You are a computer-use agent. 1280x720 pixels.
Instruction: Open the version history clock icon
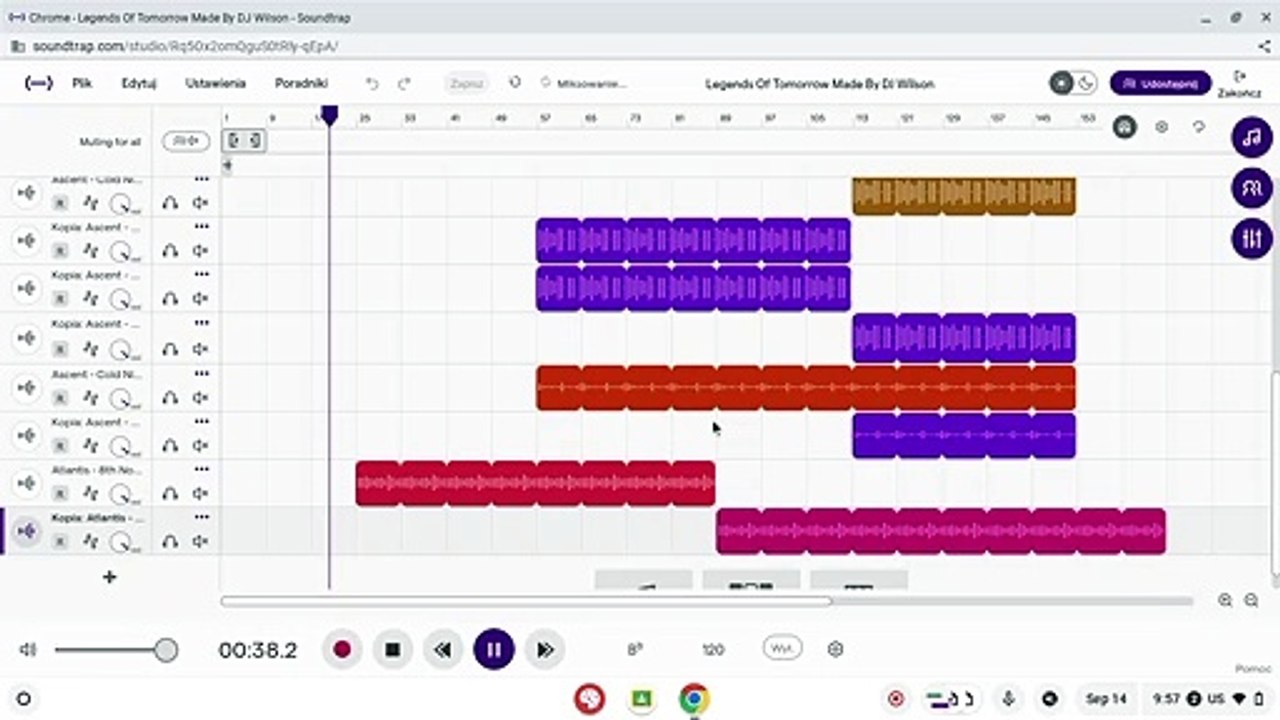tap(515, 83)
